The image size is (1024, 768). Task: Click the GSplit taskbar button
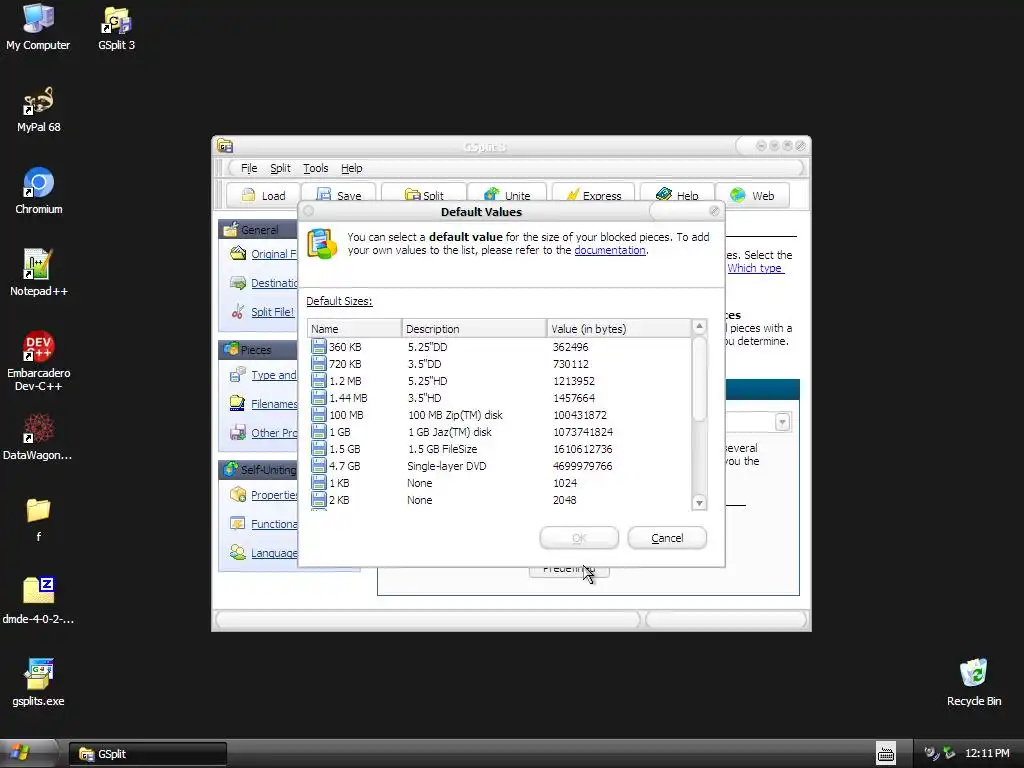[x=148, y=754]
